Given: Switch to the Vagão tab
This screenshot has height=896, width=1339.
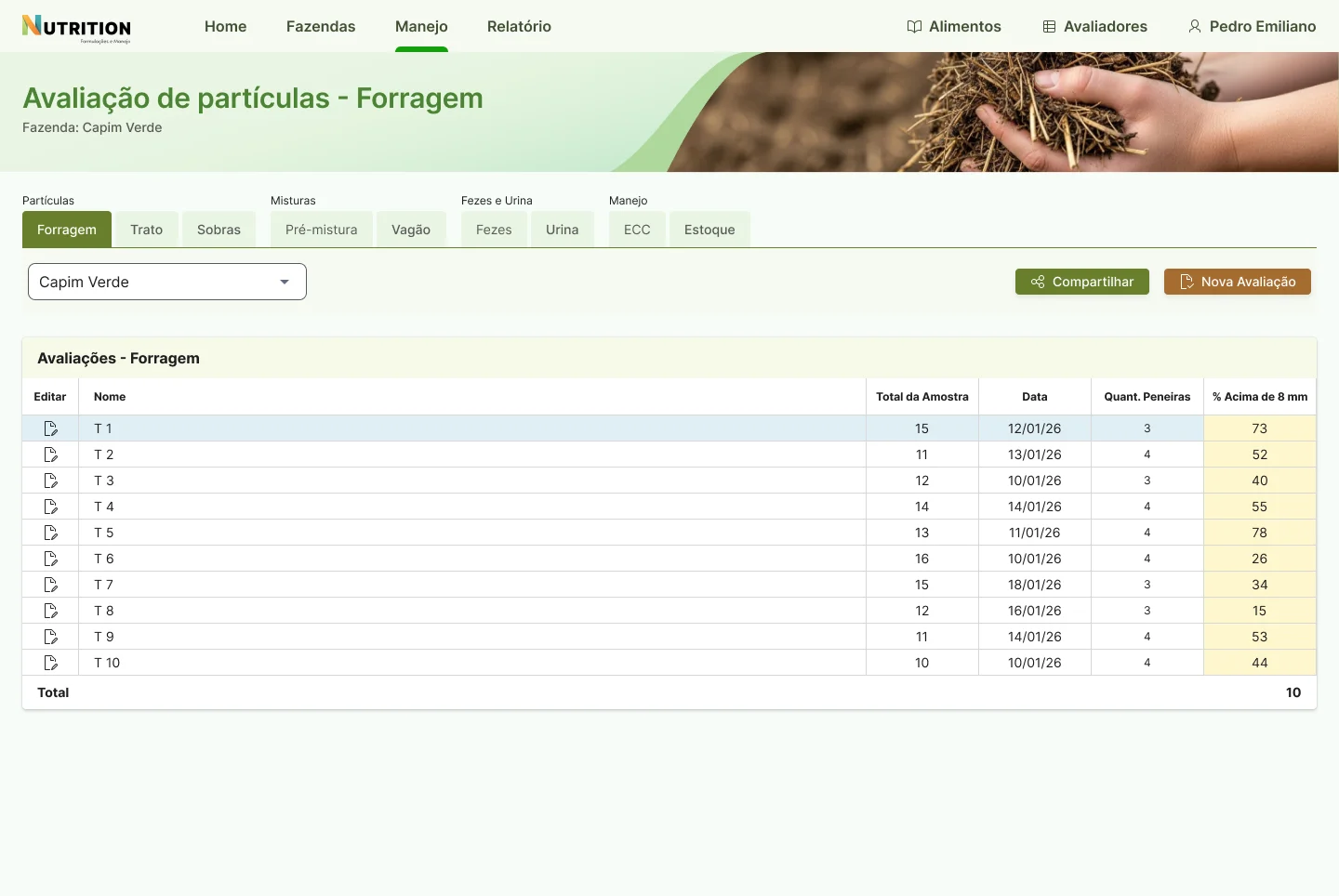Looking at the screenshot, I should point(411,230).
